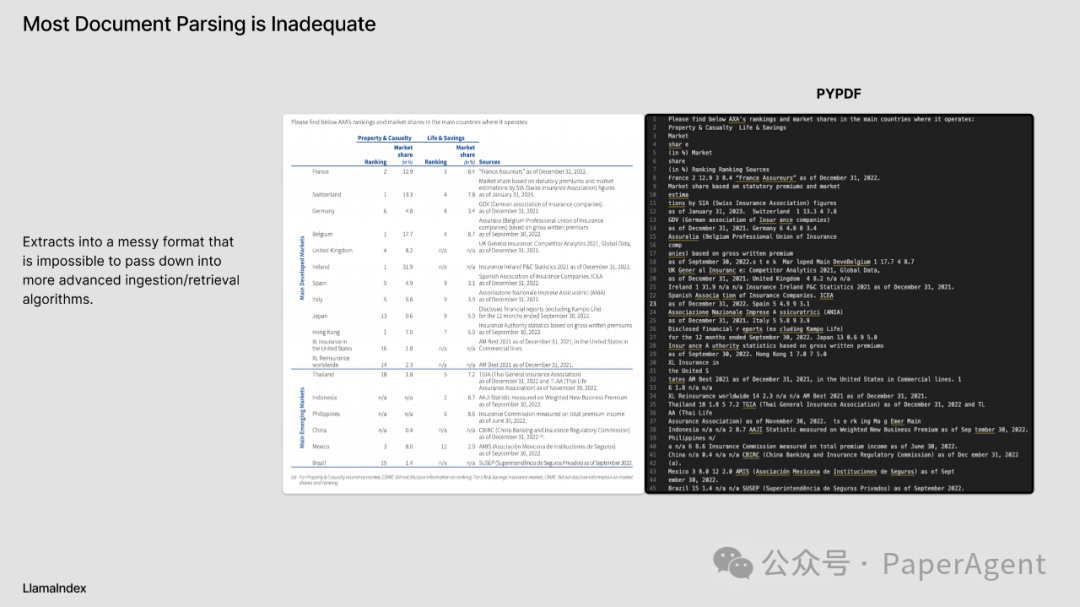Click line number 1 in the PYPDF output
The height and width of the screenshot is (607, 1080).
[x=653, y=119]
